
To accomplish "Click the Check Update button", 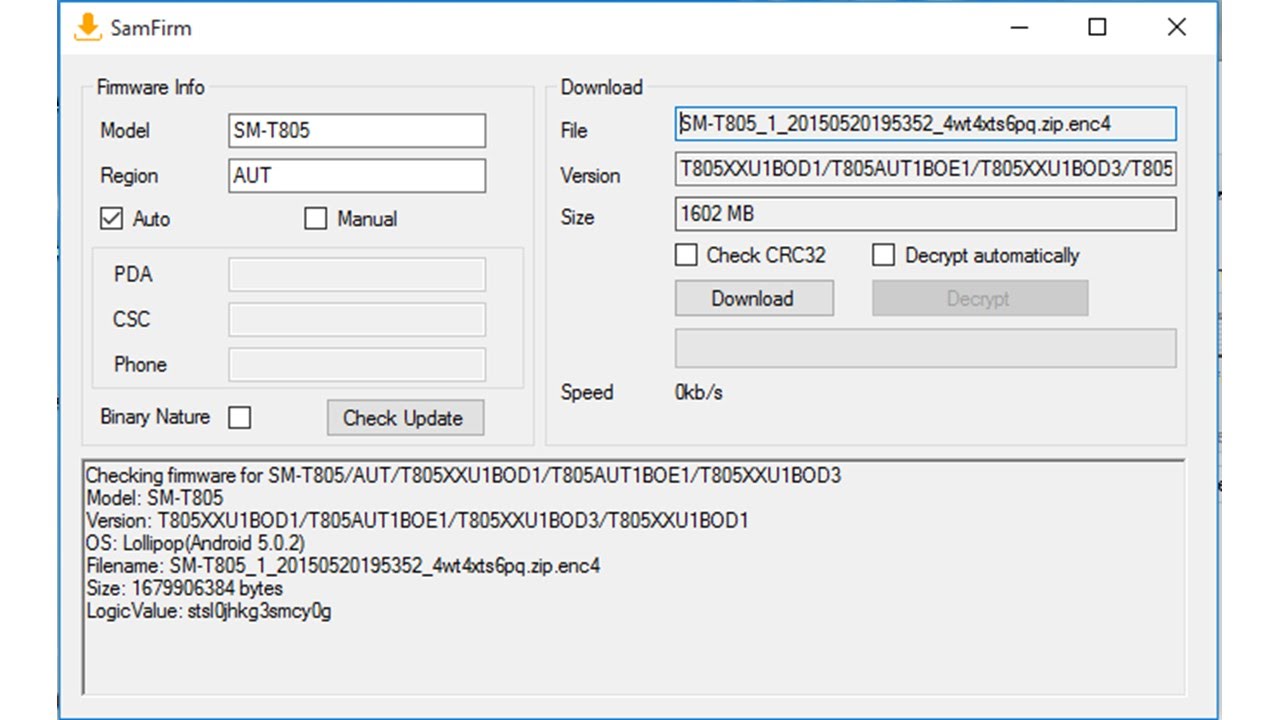I will pos(405,418).
